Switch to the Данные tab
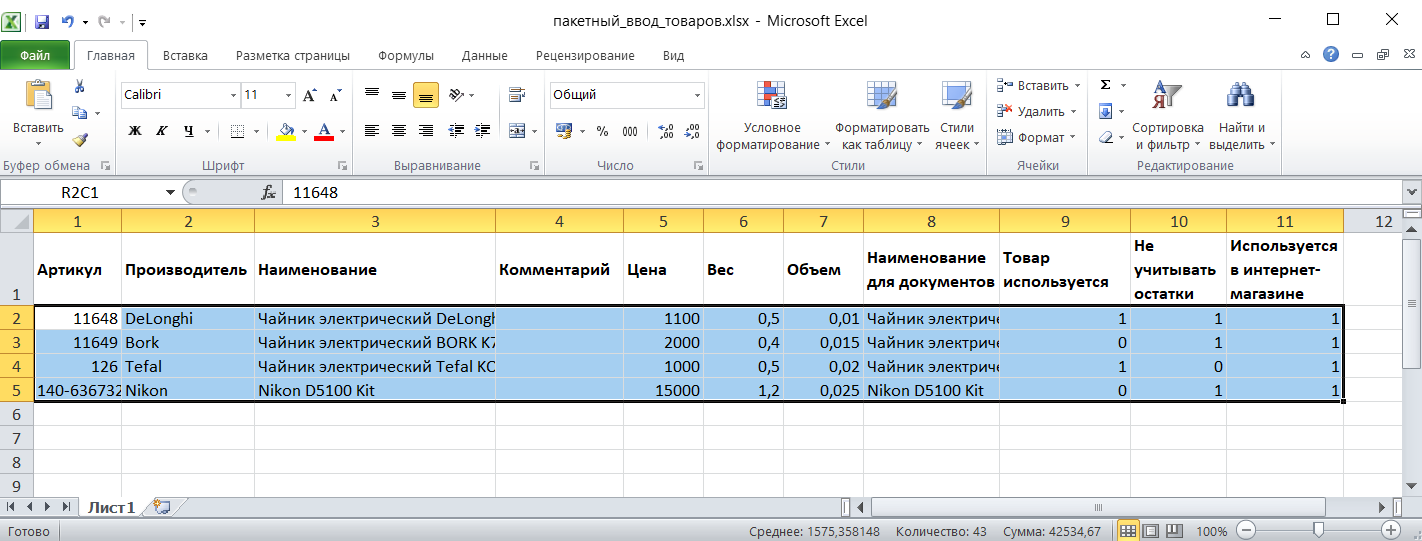The height and width of the screenshot is (541, 1422). (485, 56)
